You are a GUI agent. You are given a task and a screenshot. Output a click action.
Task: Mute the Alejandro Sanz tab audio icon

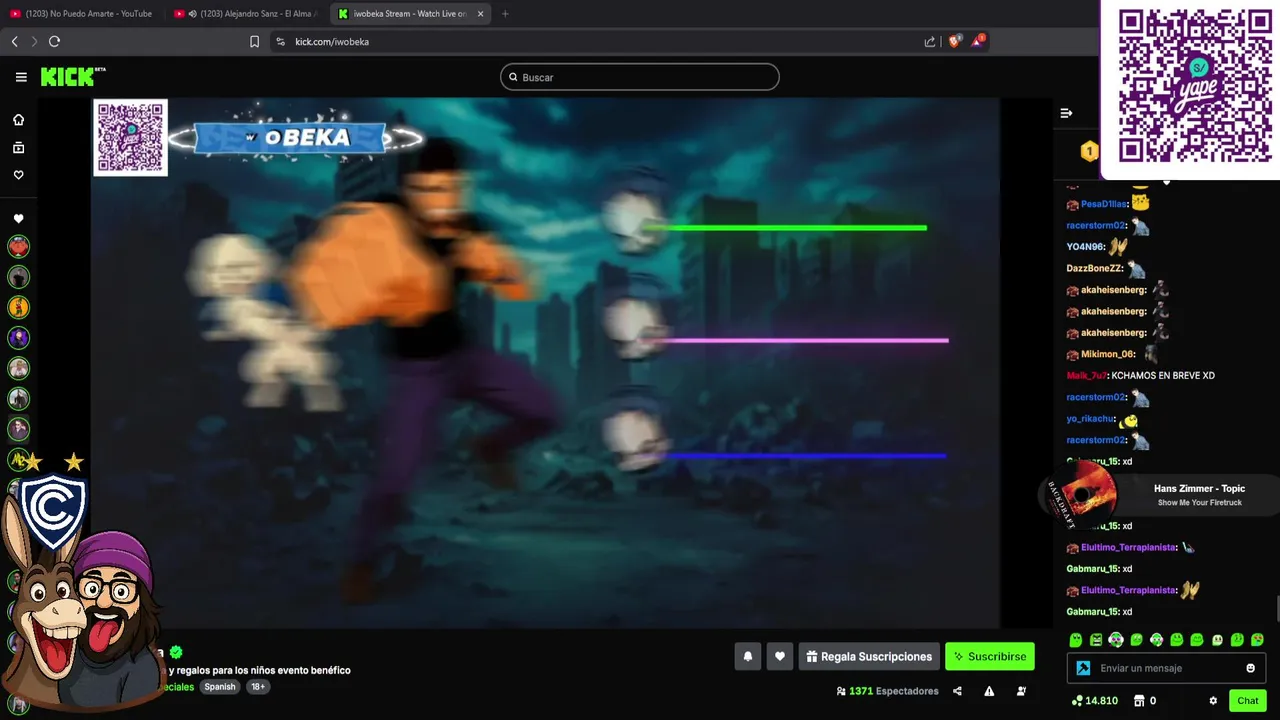pos(192,14)
